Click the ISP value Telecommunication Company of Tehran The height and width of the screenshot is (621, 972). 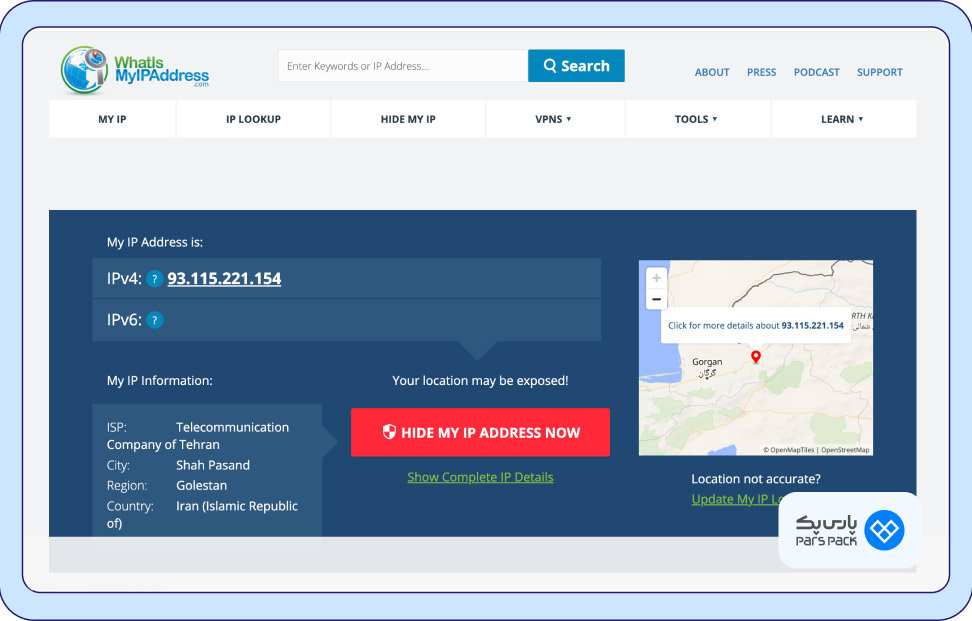tap(198, 436)
